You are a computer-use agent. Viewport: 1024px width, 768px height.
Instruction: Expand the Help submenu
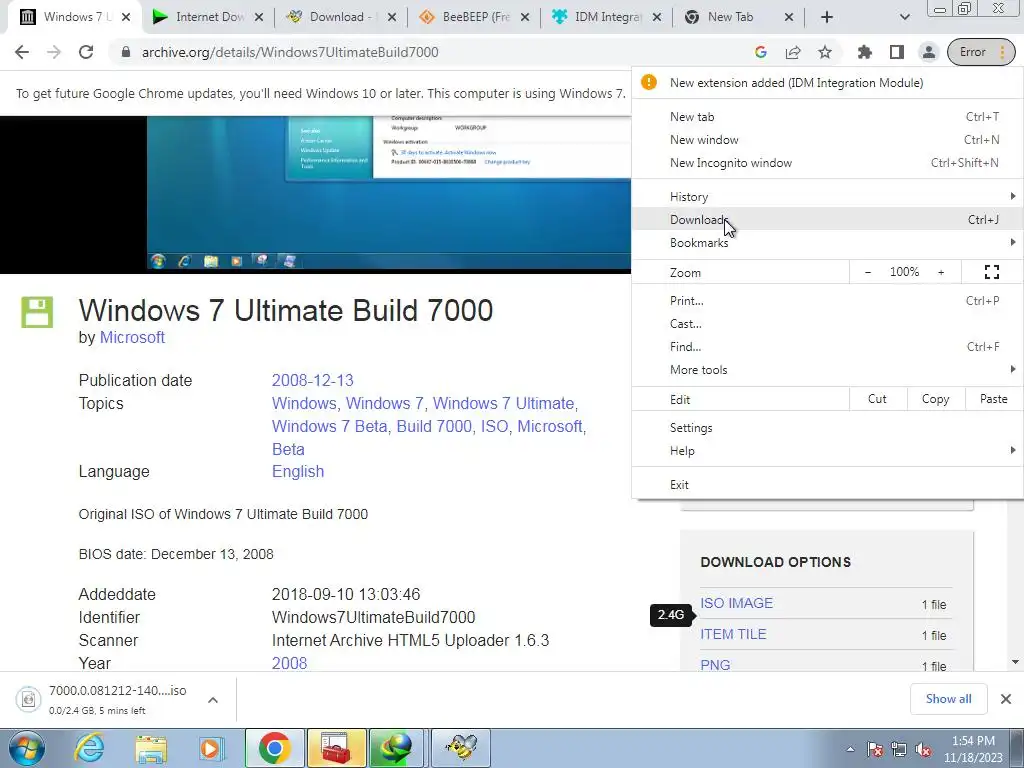tap(827, 451)
